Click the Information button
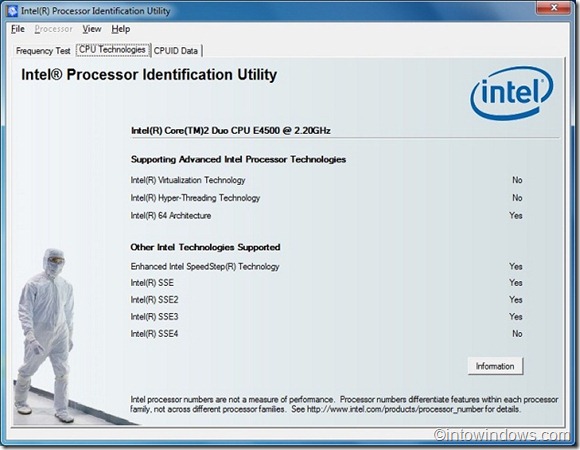 [495, 366]
